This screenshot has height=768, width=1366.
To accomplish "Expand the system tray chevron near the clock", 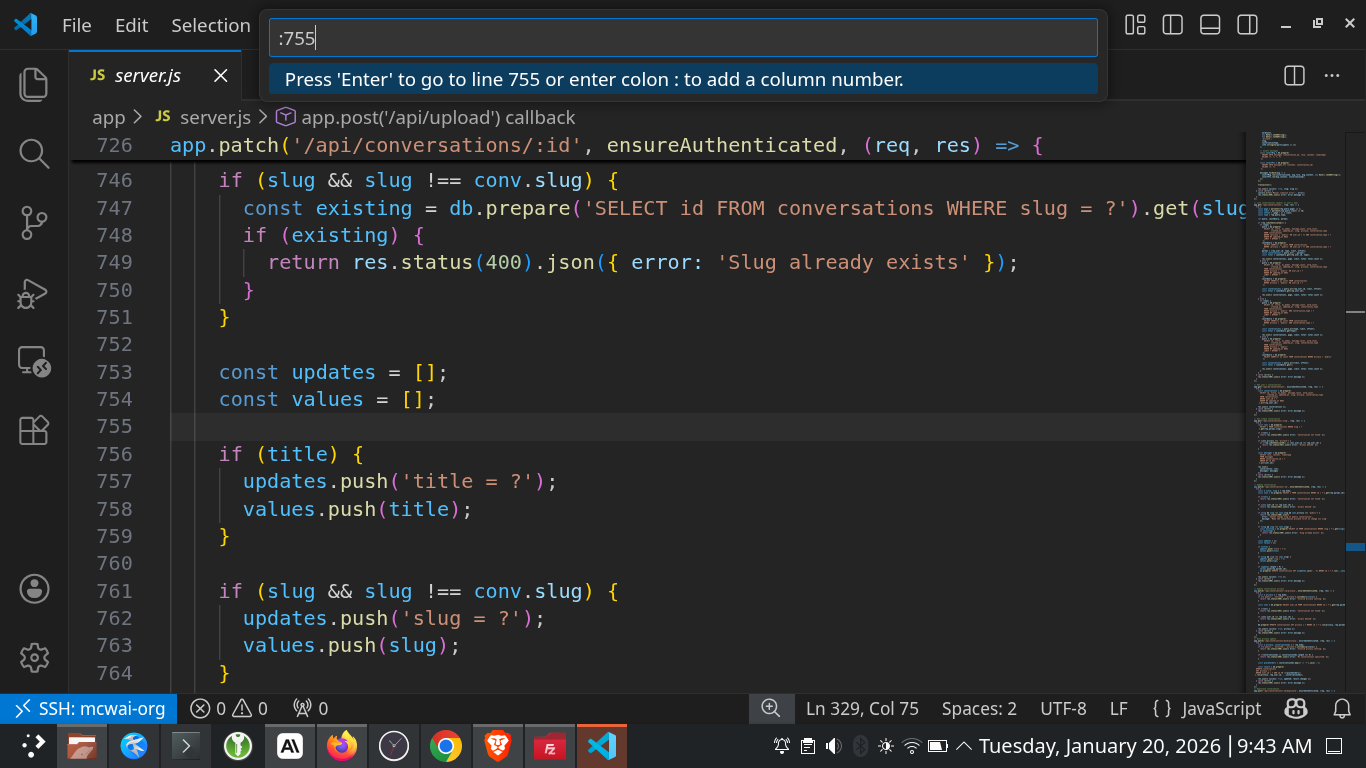I will 964,745.
